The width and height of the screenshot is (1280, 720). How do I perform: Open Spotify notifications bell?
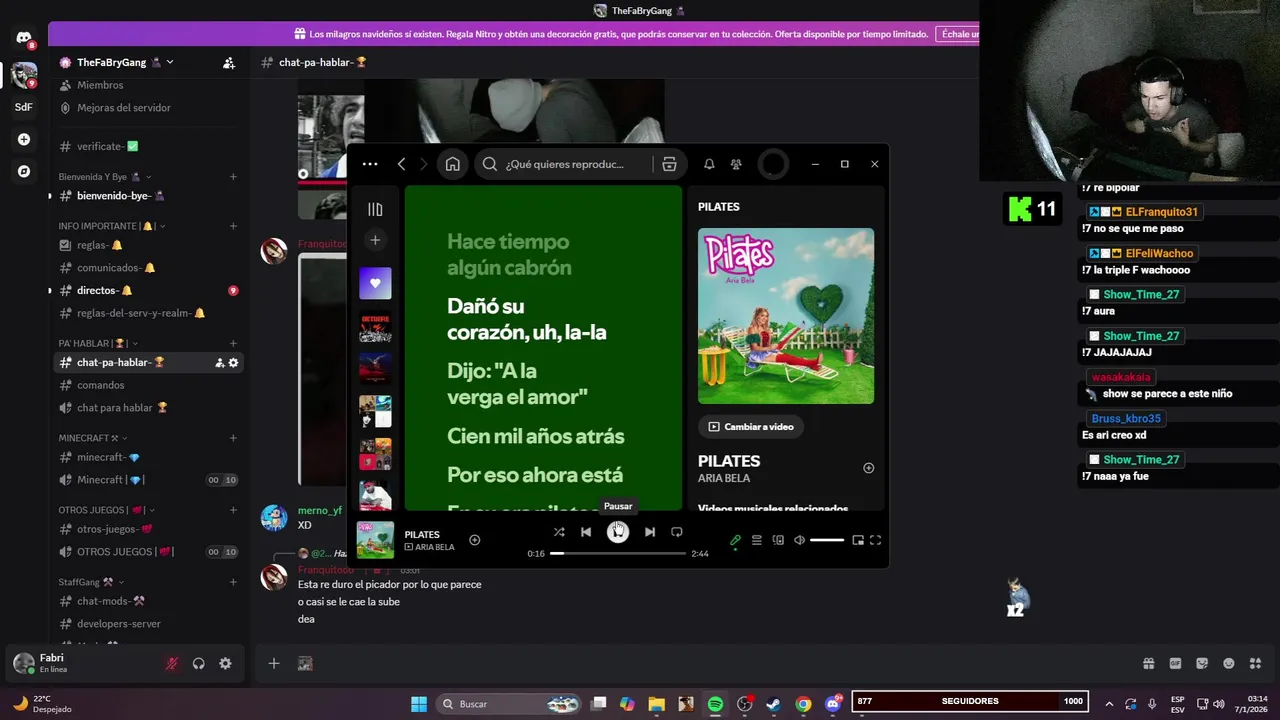tap(709, 164)
